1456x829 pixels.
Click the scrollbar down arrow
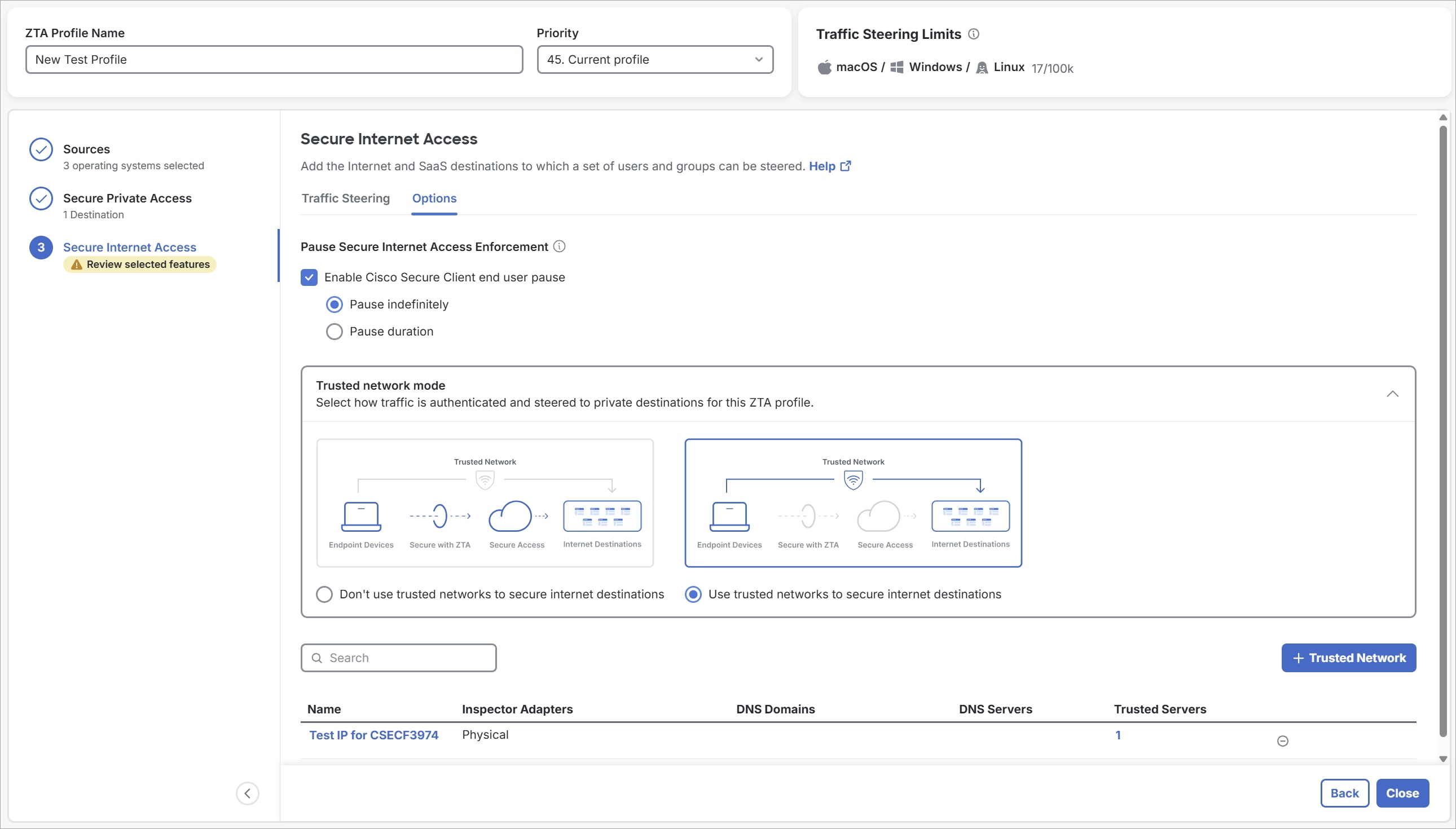click(x=1442, y=759)
